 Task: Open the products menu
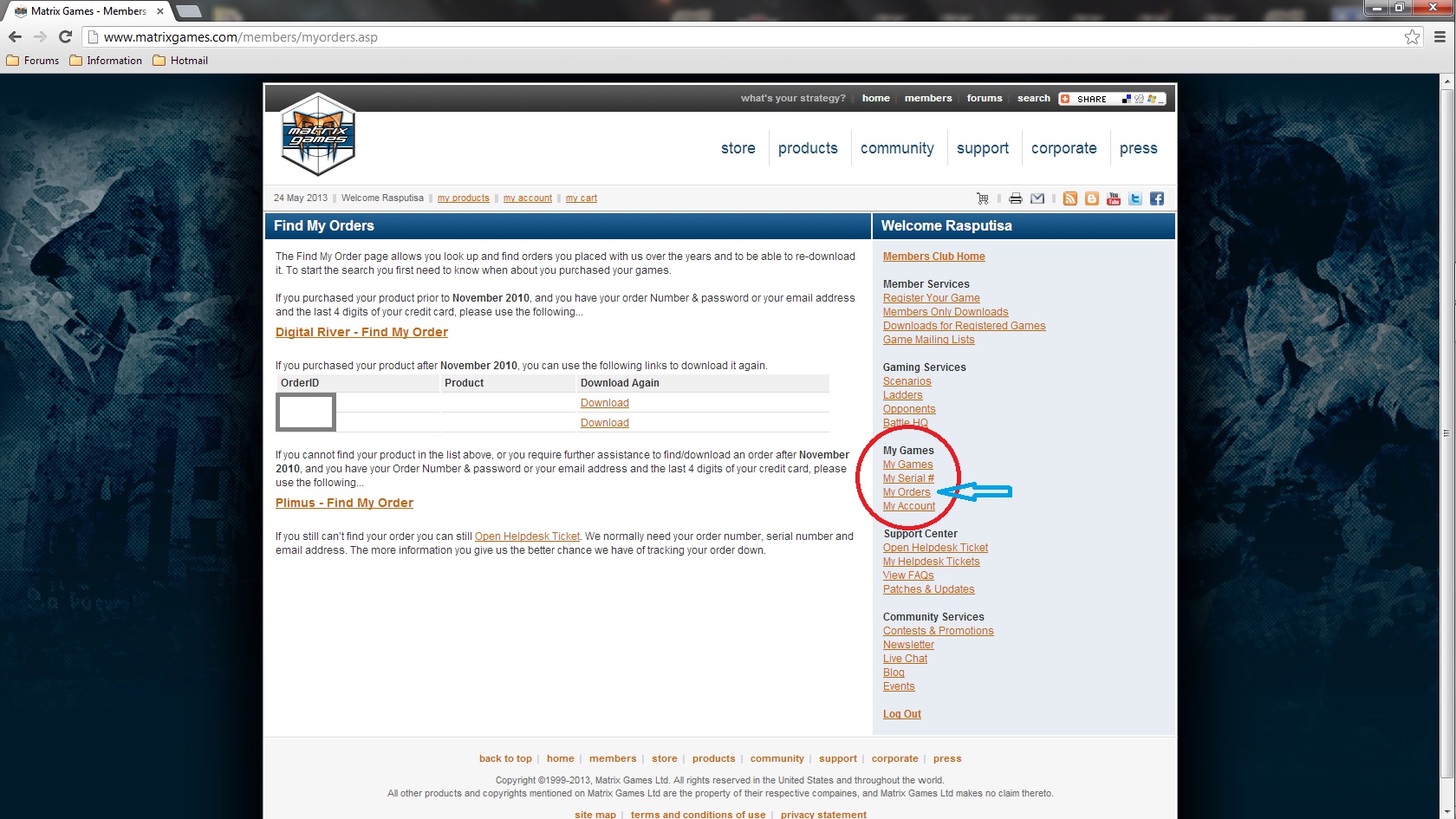(808, 148)
